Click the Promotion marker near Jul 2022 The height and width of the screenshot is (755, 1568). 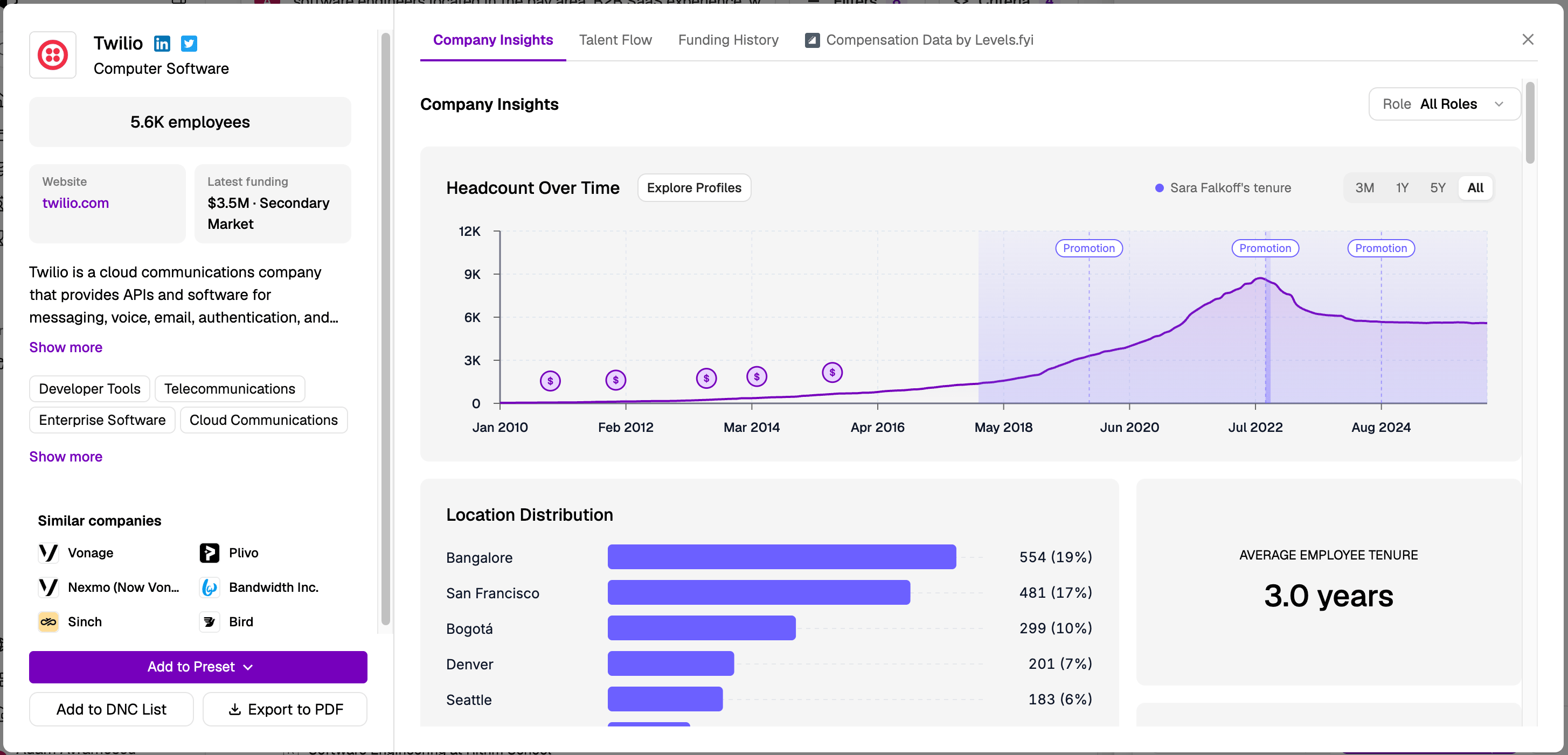coord(1266,248)
